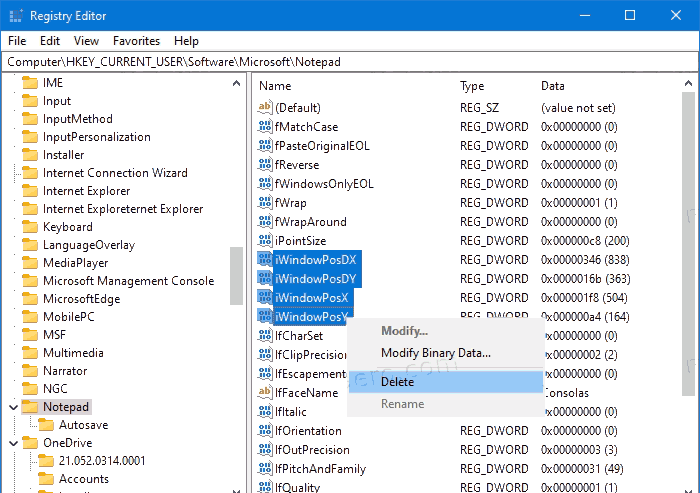Click the fWrapAround DWORD icon
This screenshot has height=493, width=700.
tap(264, 221)
